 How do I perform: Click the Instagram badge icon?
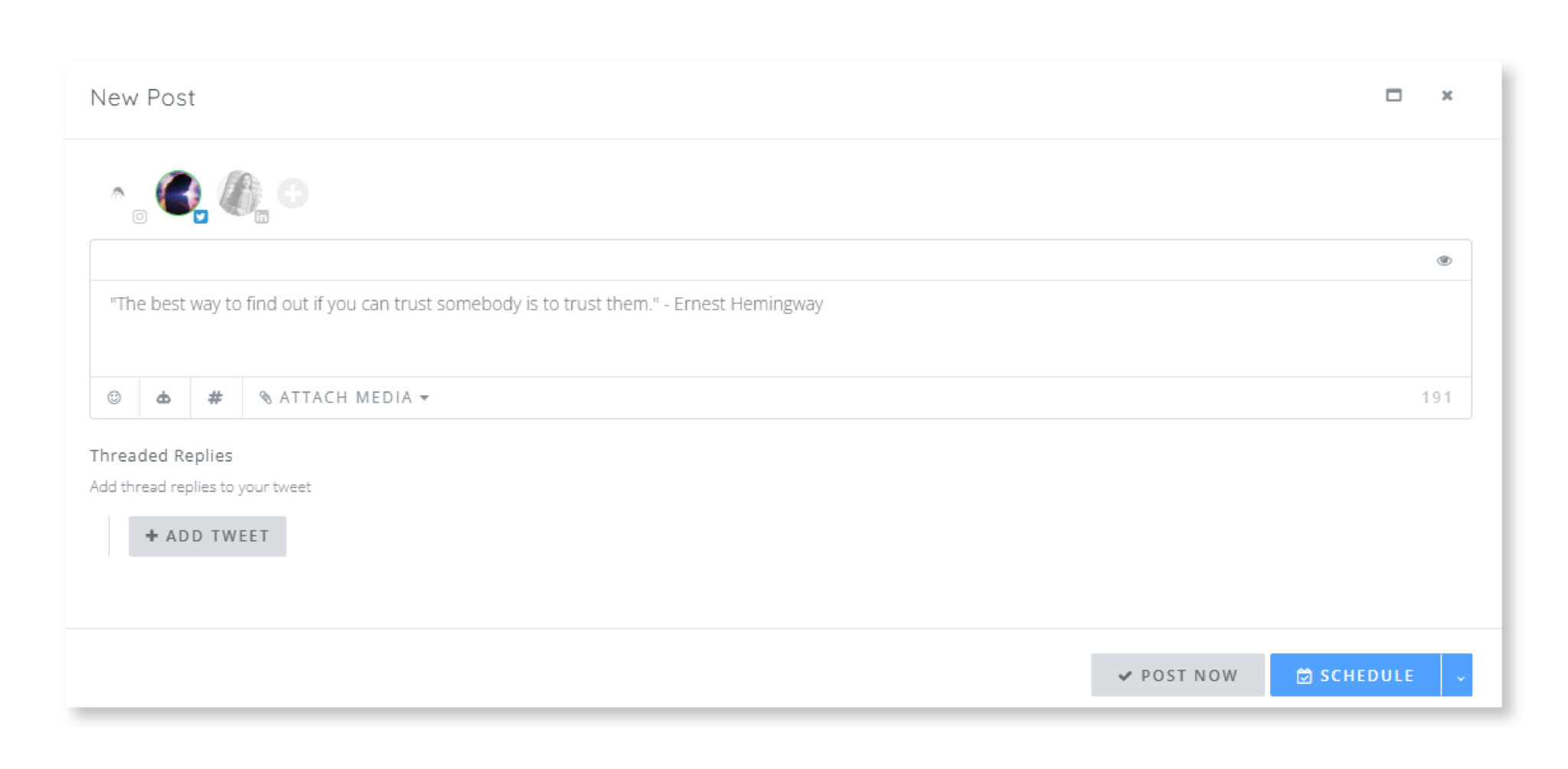[139, 217]
